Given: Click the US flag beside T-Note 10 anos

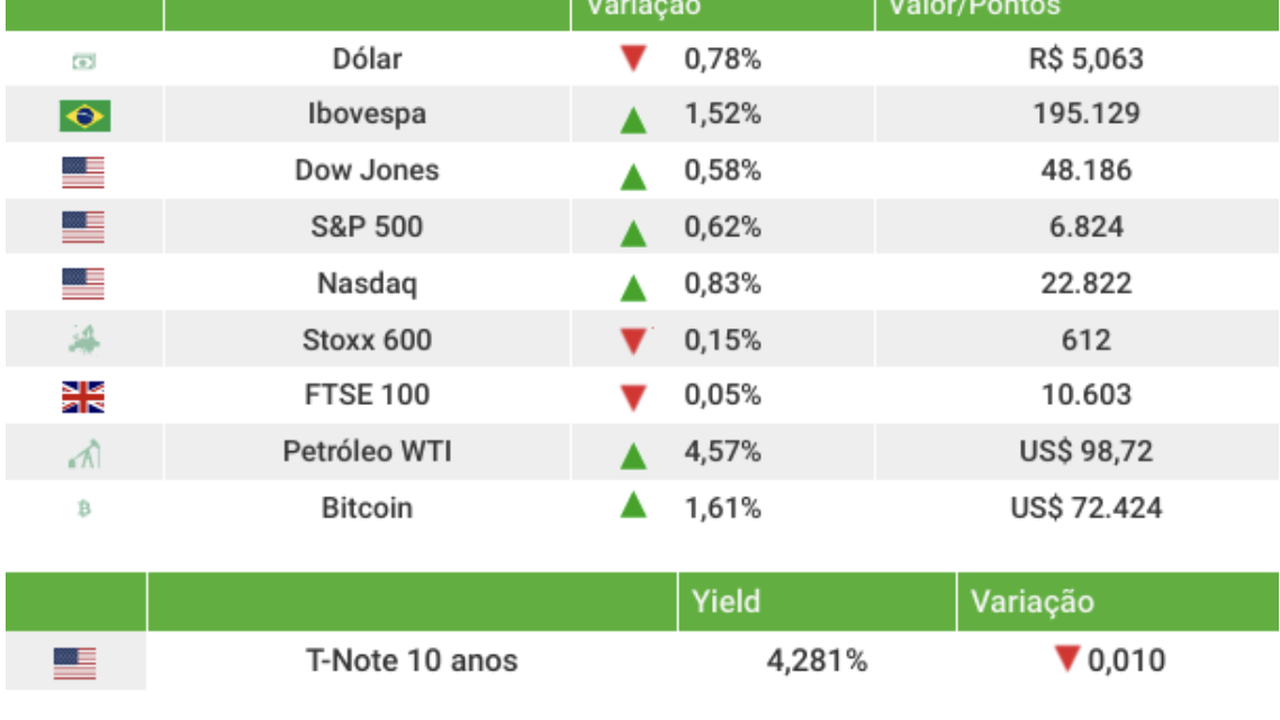Looking at the screenshot, I should pos(75,662).
